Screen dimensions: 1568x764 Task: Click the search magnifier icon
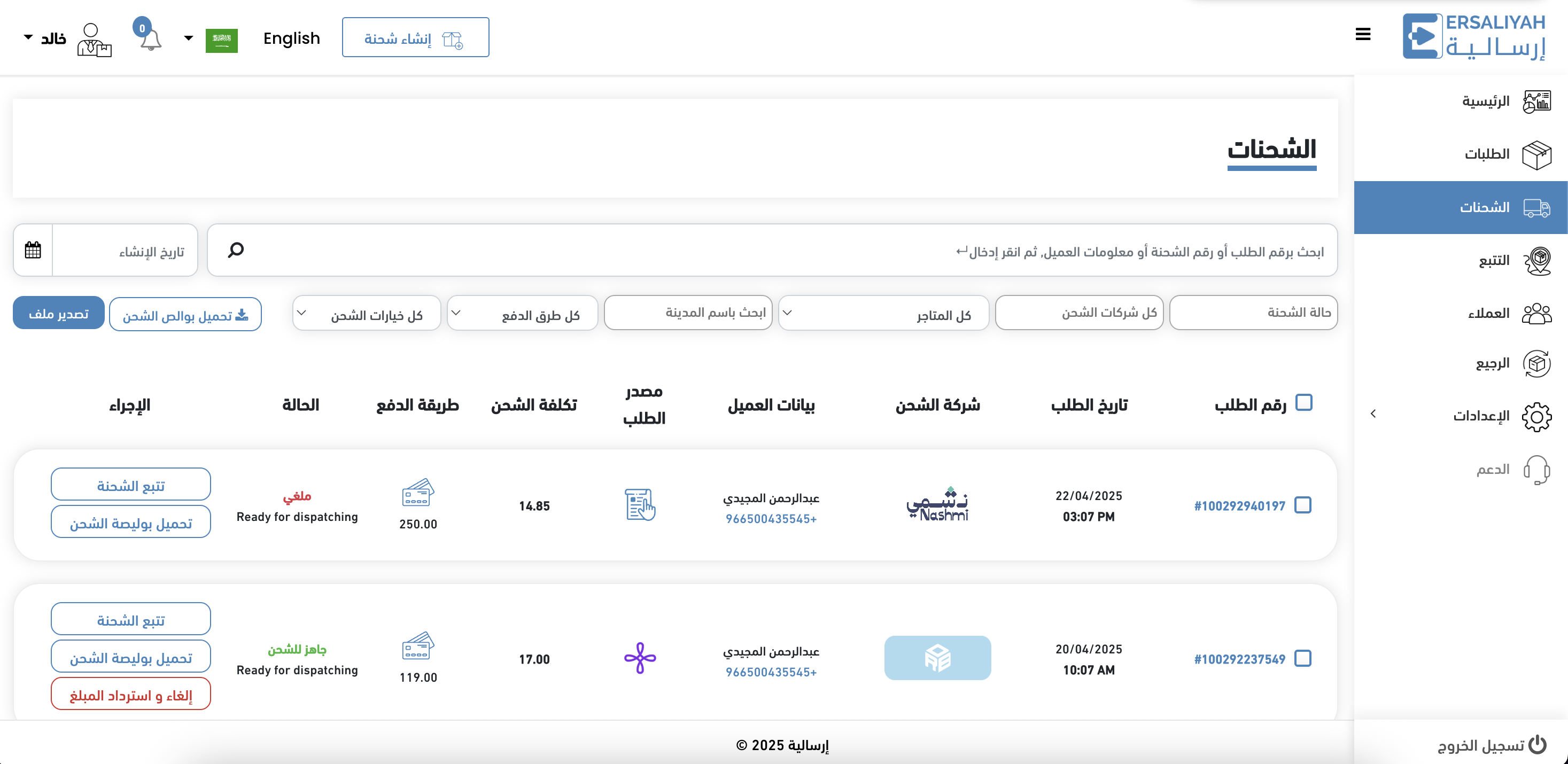(x=236, y=250)
